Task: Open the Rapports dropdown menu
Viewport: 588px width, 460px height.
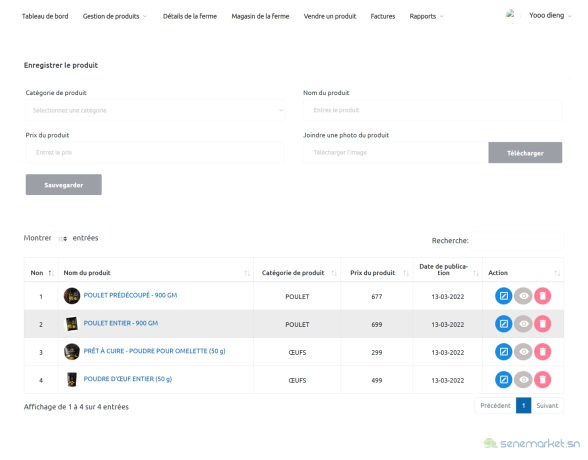Action: point(426,16)
